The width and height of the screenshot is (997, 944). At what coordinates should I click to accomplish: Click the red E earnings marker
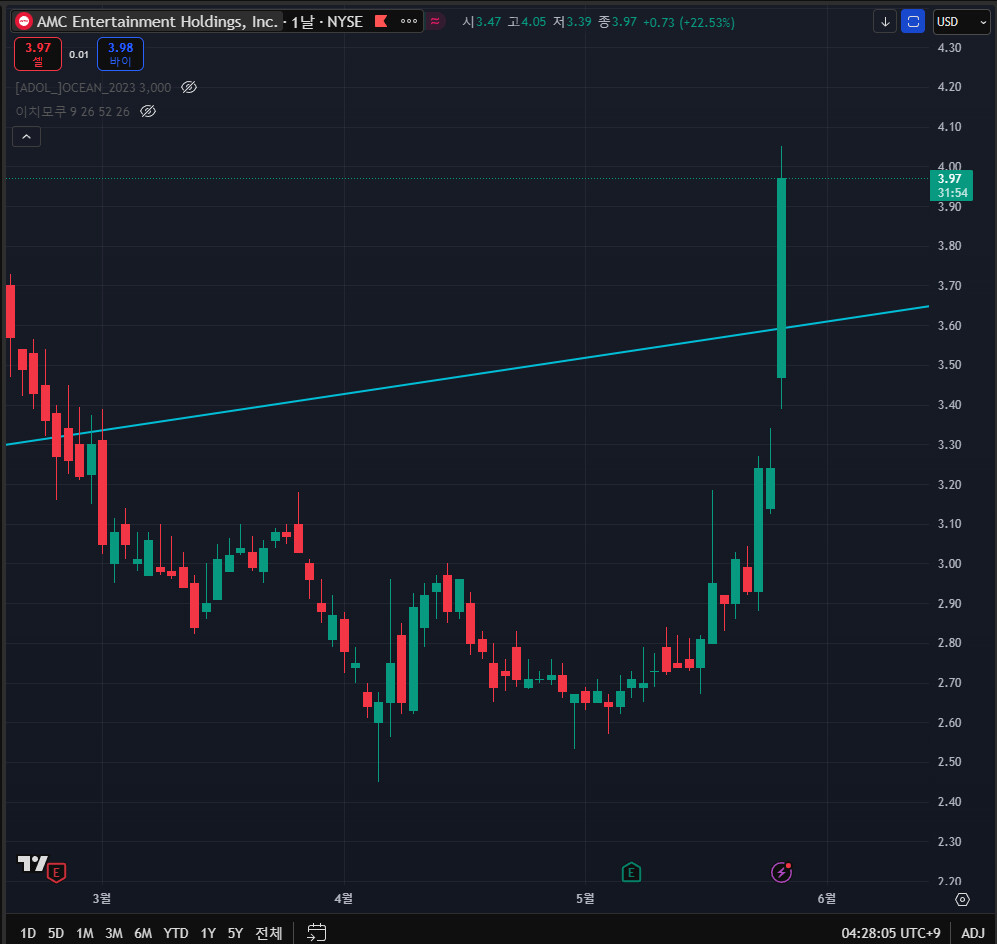57,873
